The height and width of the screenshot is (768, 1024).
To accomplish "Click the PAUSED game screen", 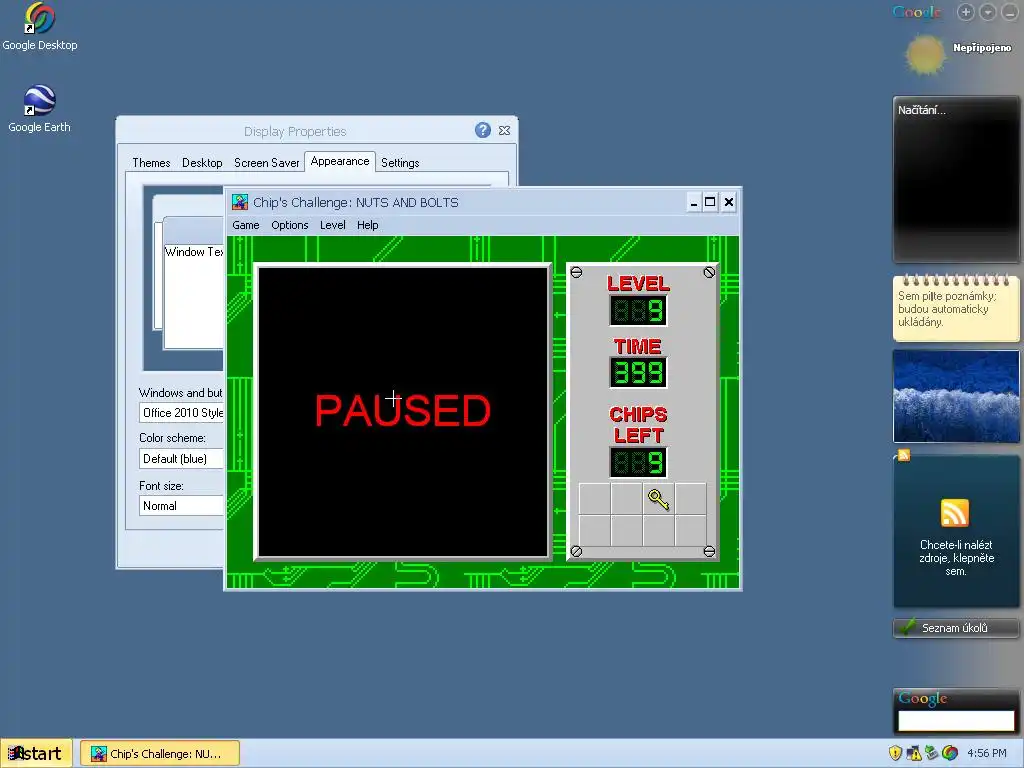I will 403,411.
